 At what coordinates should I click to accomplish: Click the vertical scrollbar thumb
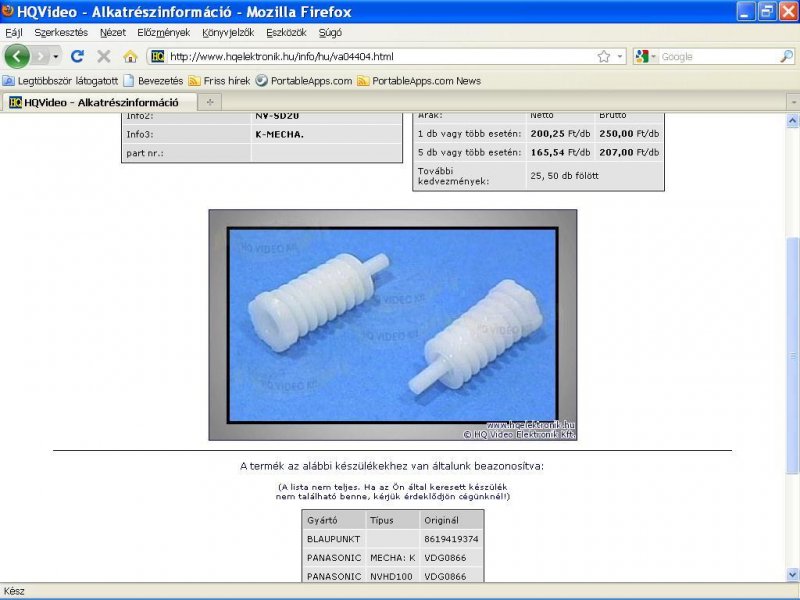792,356
